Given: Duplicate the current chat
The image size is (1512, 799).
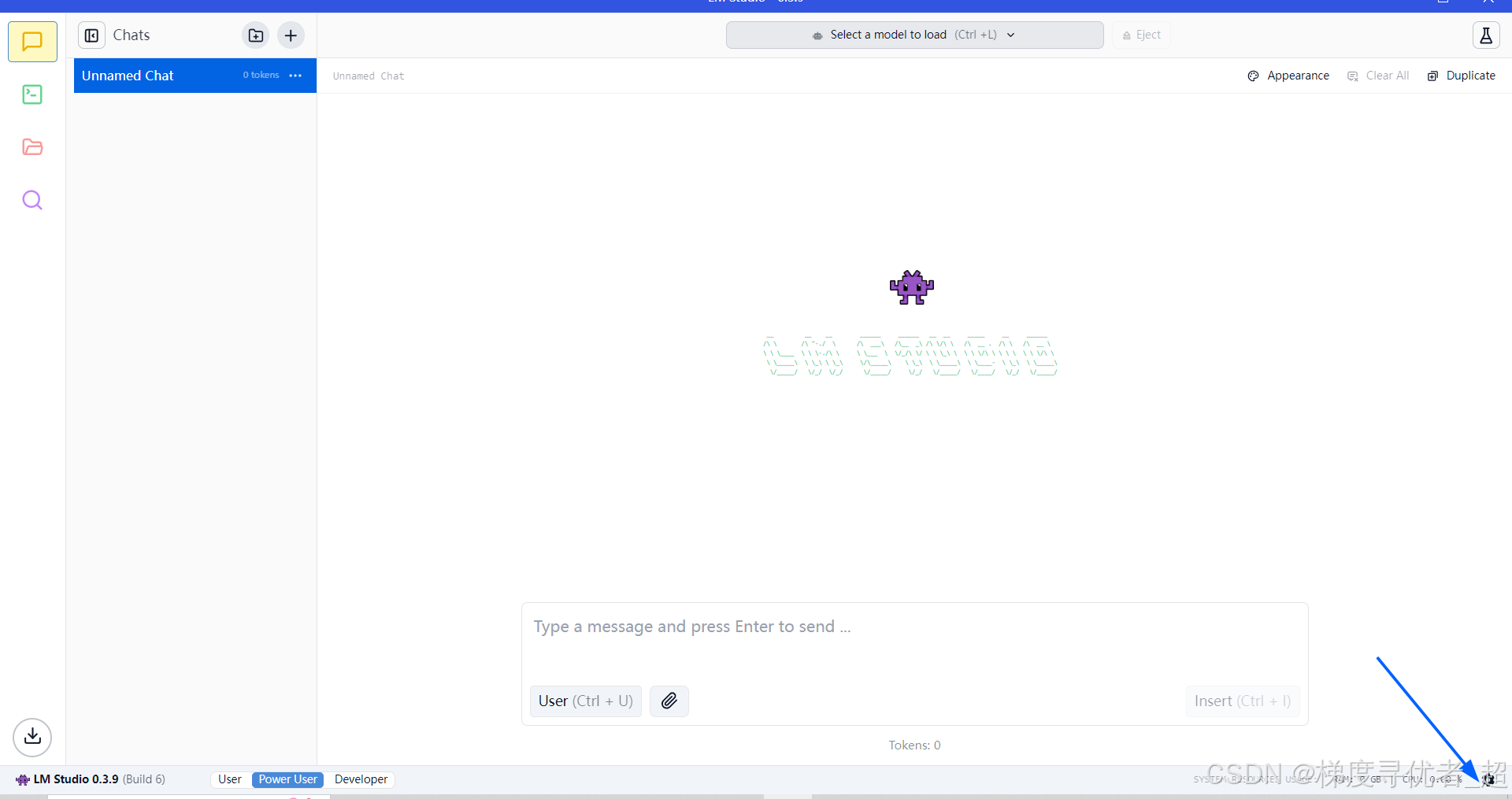Looking at the screenshot, I should pyautogui.click(x=1461, y=76).
